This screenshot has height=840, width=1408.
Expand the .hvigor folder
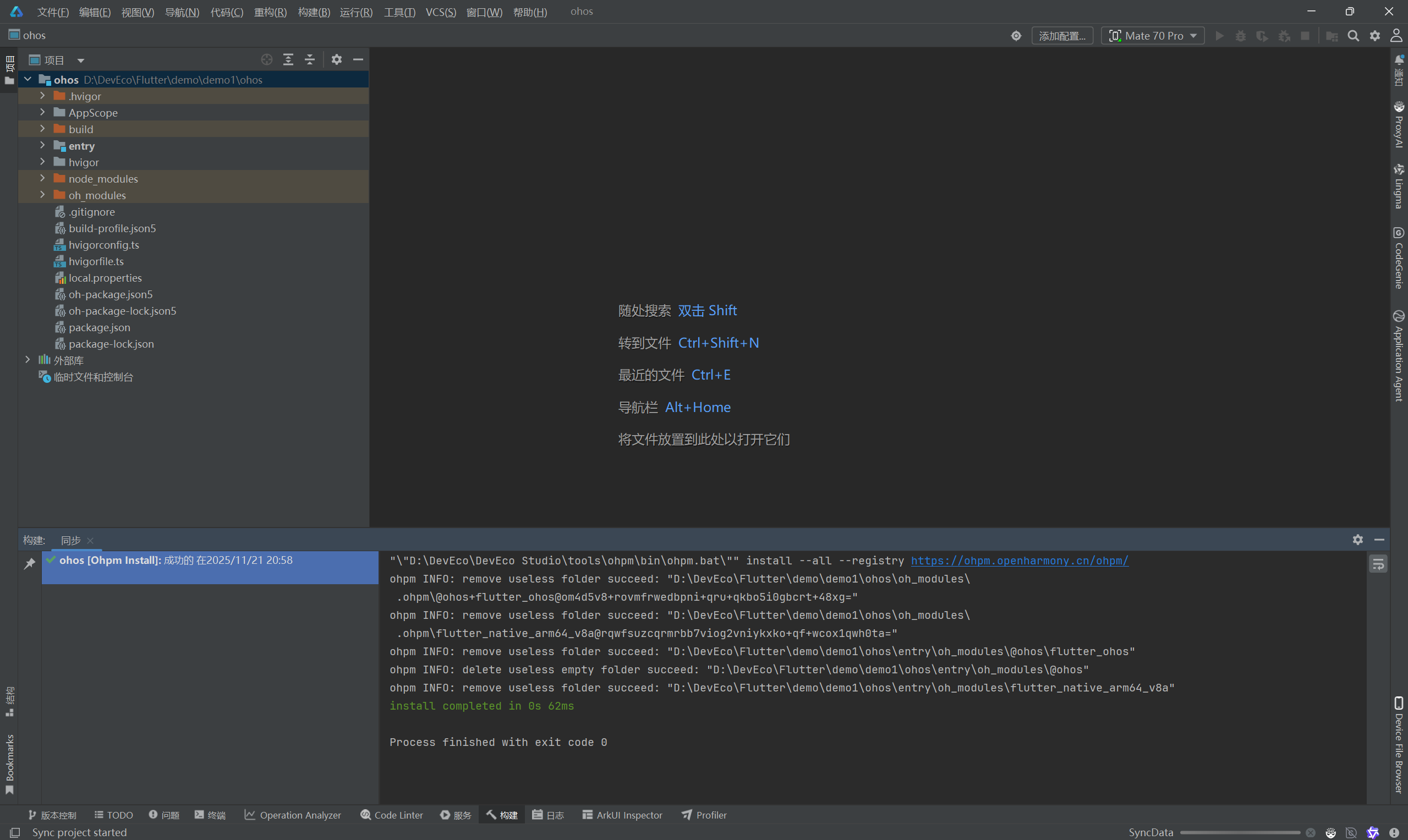click(42, 96)
